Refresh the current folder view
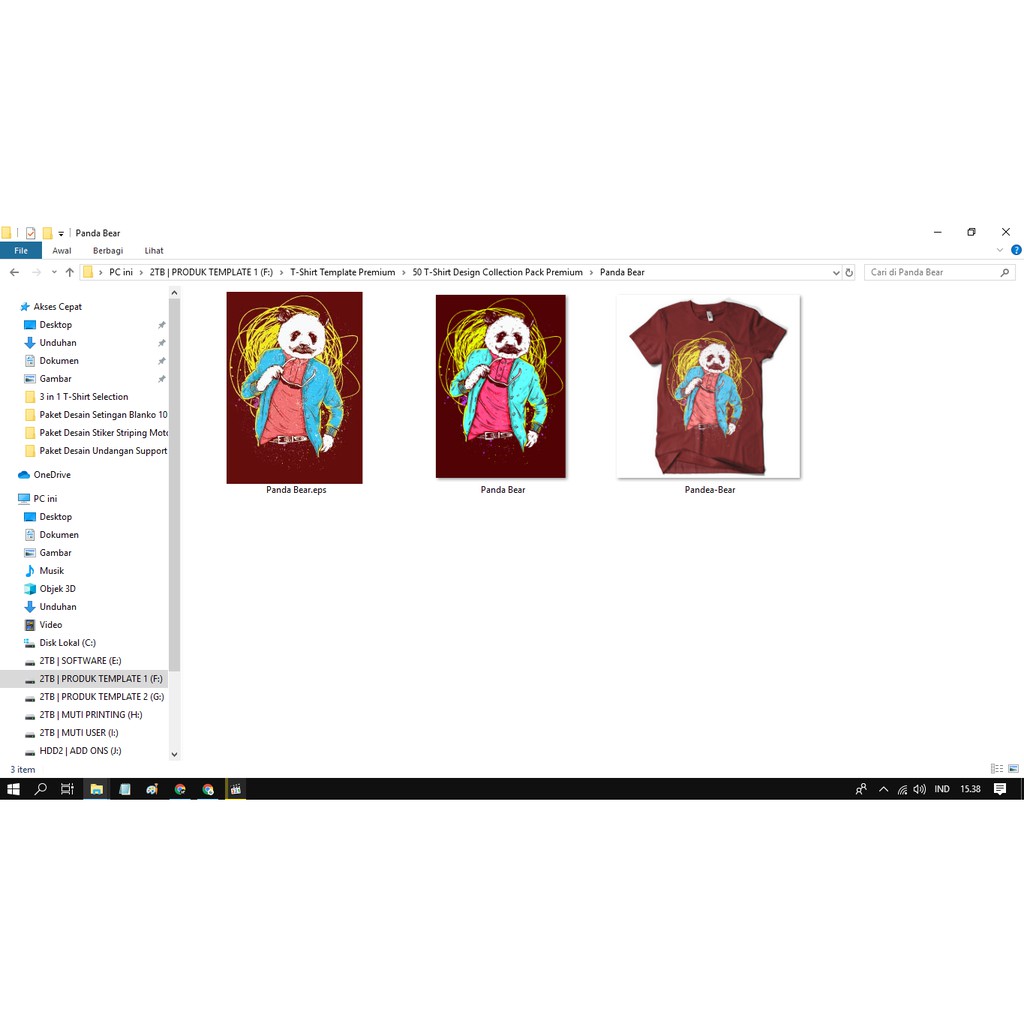 [849, 273]
